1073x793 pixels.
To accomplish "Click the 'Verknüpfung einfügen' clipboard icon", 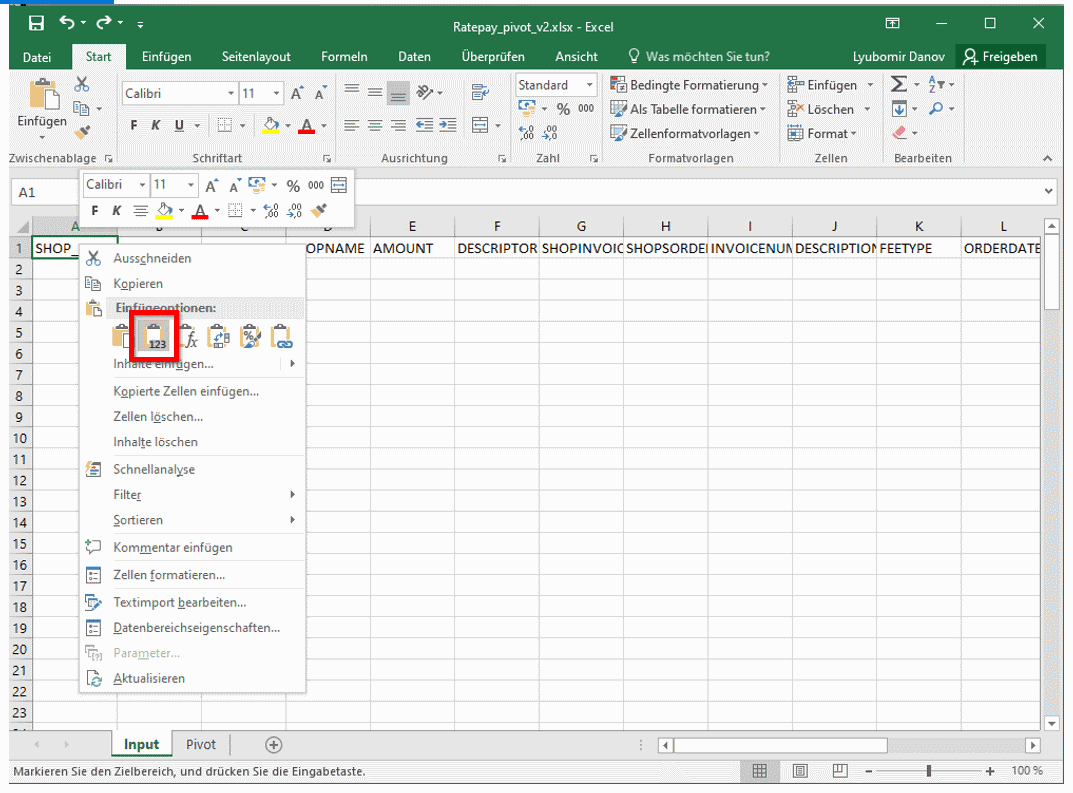I will [282, 336].
